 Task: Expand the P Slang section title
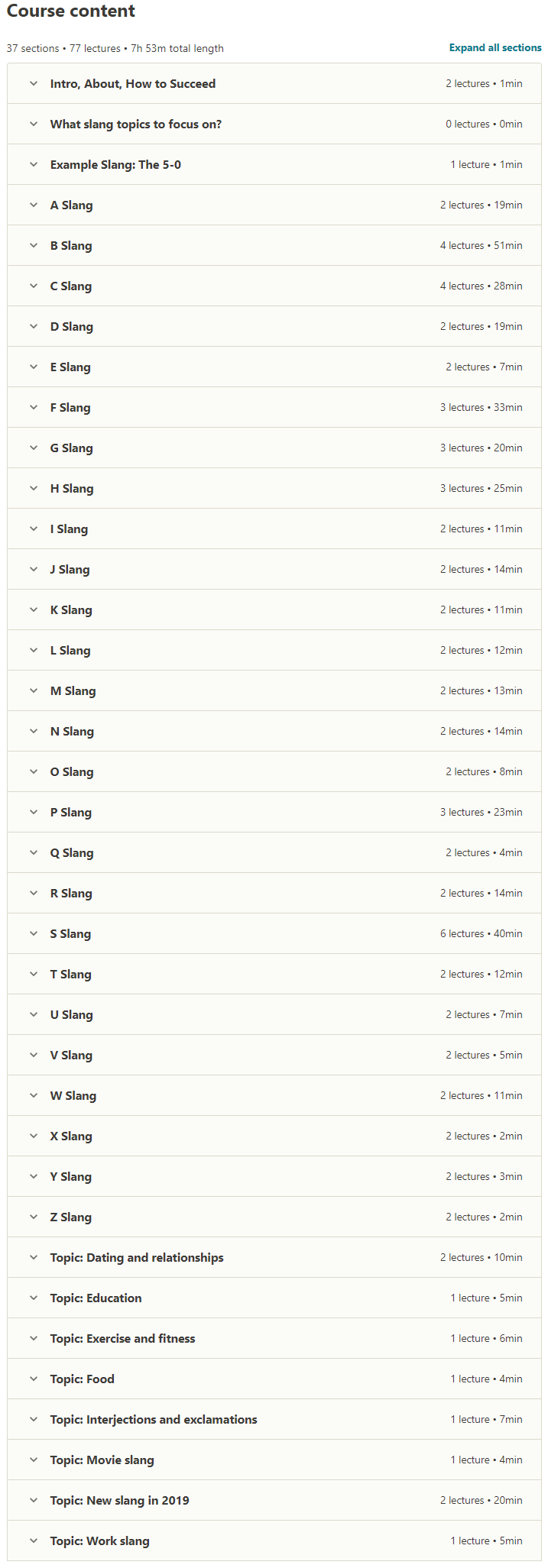pyautogui.click(x=71, y=812)
